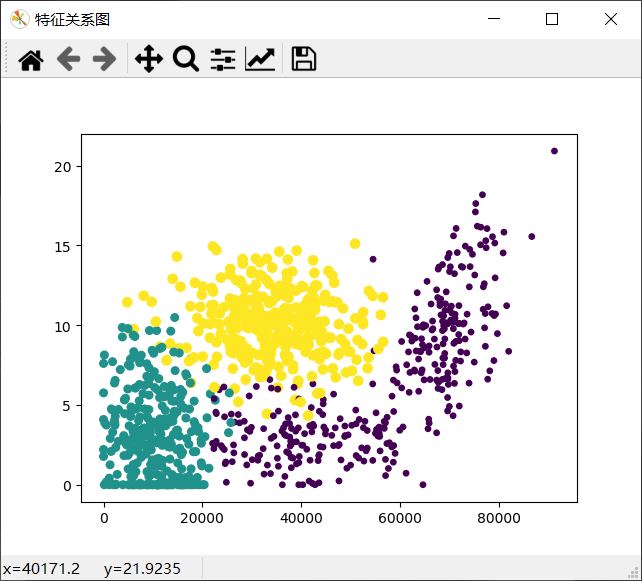Click the y-axis tick label 15

tap(63, 247)
